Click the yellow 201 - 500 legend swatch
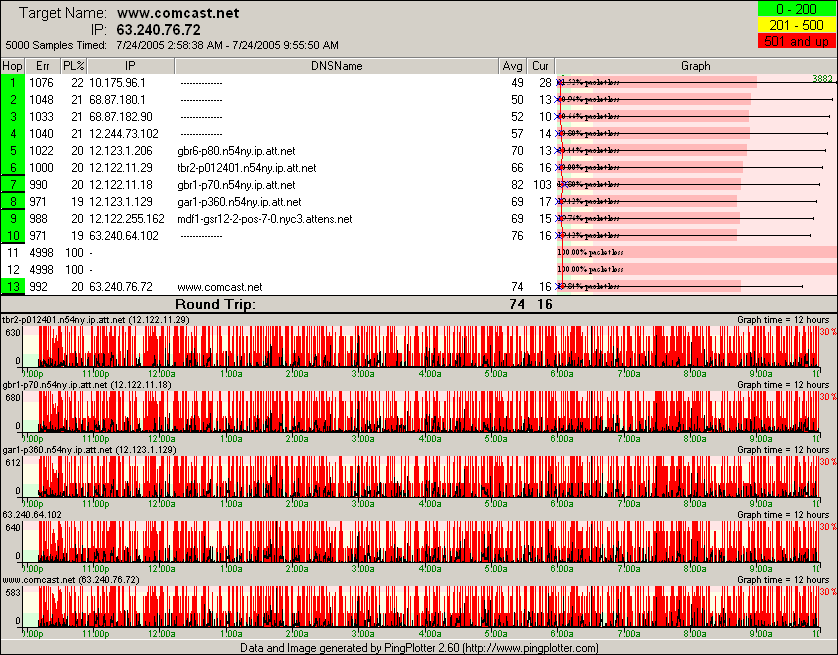This screenshot has height=655, width=838. pyautogui.click(x=796, y=25)
